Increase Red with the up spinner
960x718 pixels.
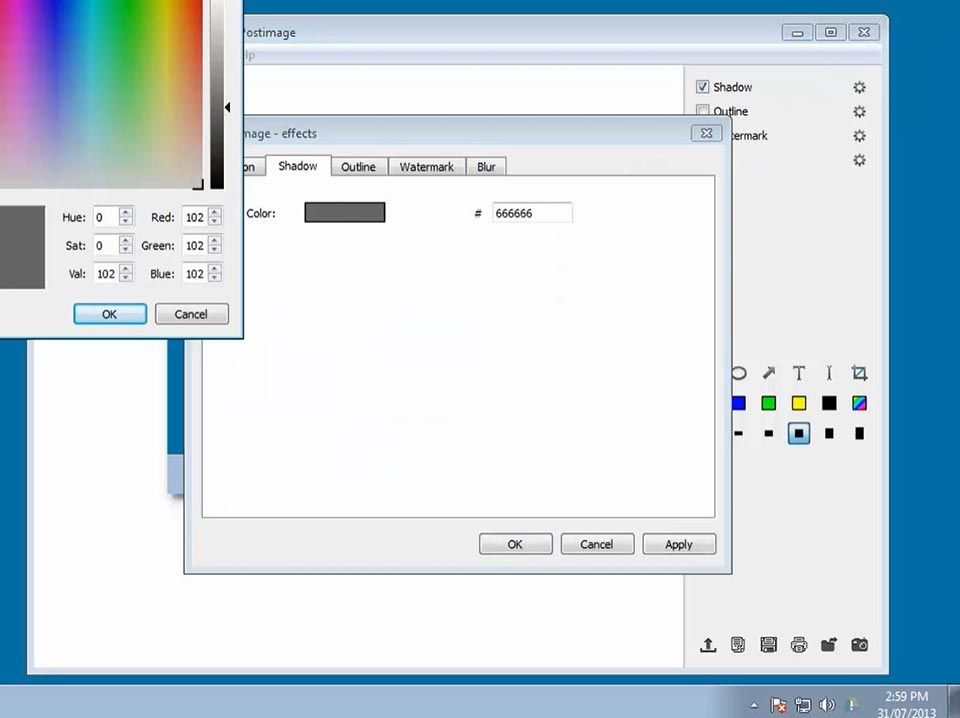click(x=215, y=212)
